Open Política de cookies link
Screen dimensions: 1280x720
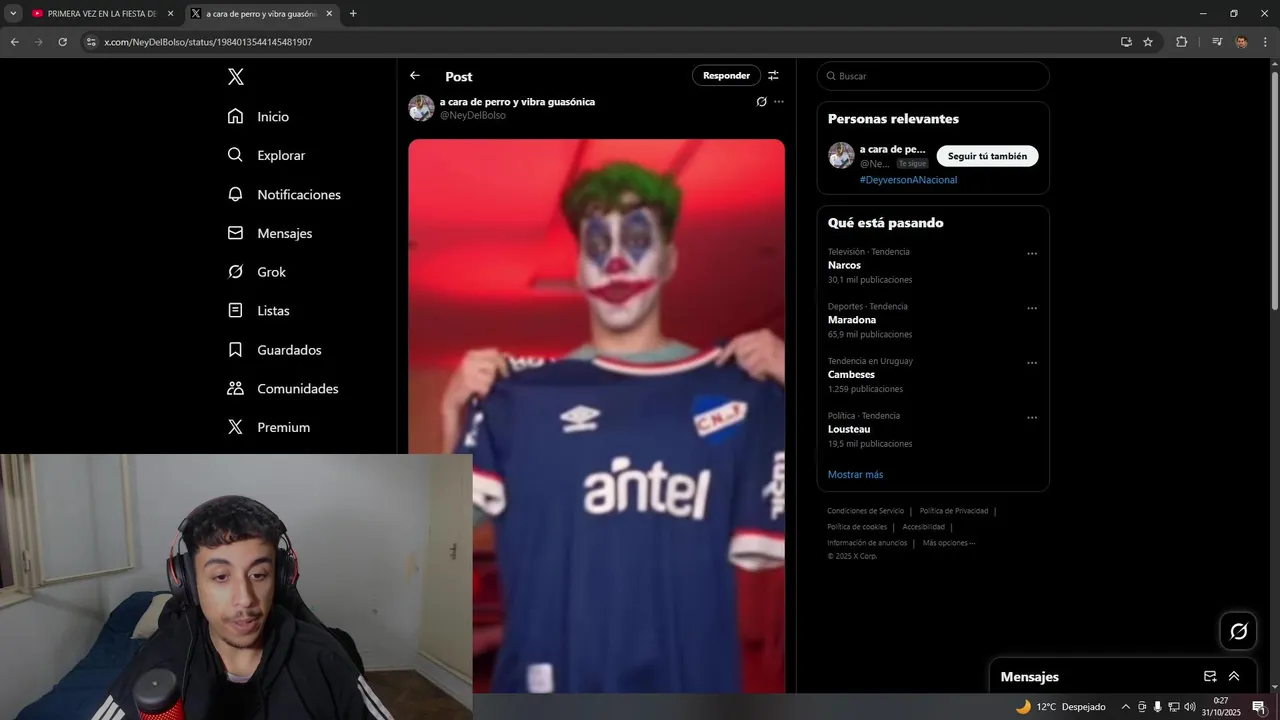[857, 527]
